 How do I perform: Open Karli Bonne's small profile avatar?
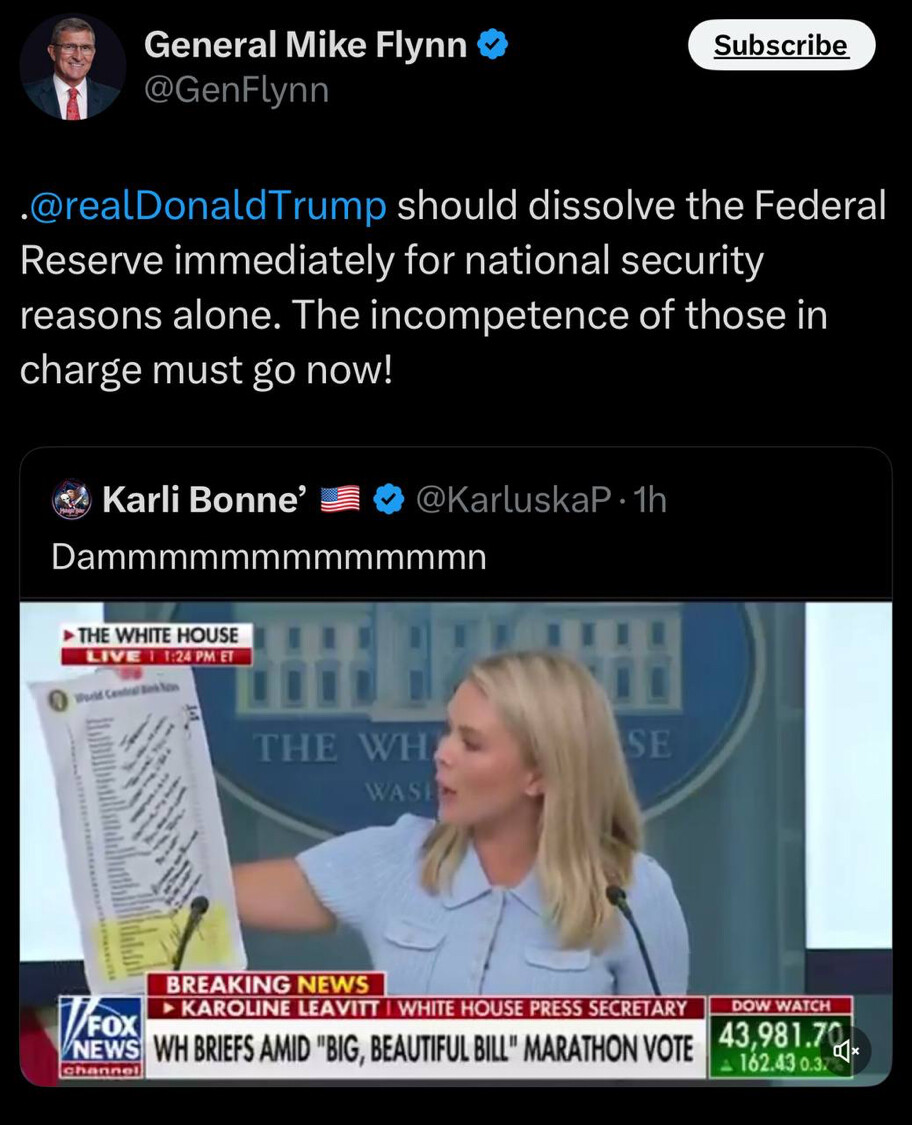pyautogui.click(x=72, y=499)
